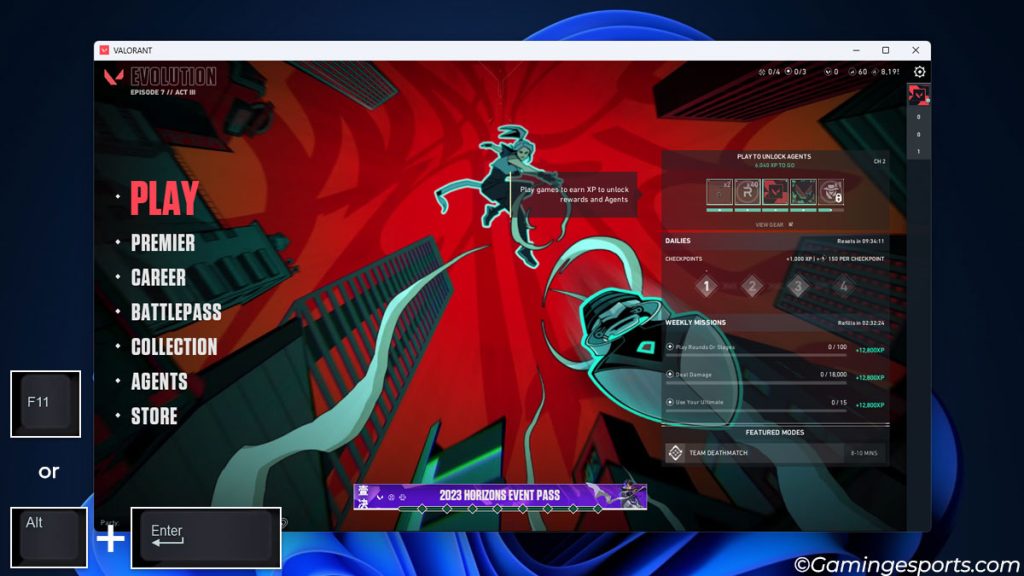This screenshot has height=576, width=1024.
Task: Select the Deal Damage mission bullet
Action: [670, 374]
